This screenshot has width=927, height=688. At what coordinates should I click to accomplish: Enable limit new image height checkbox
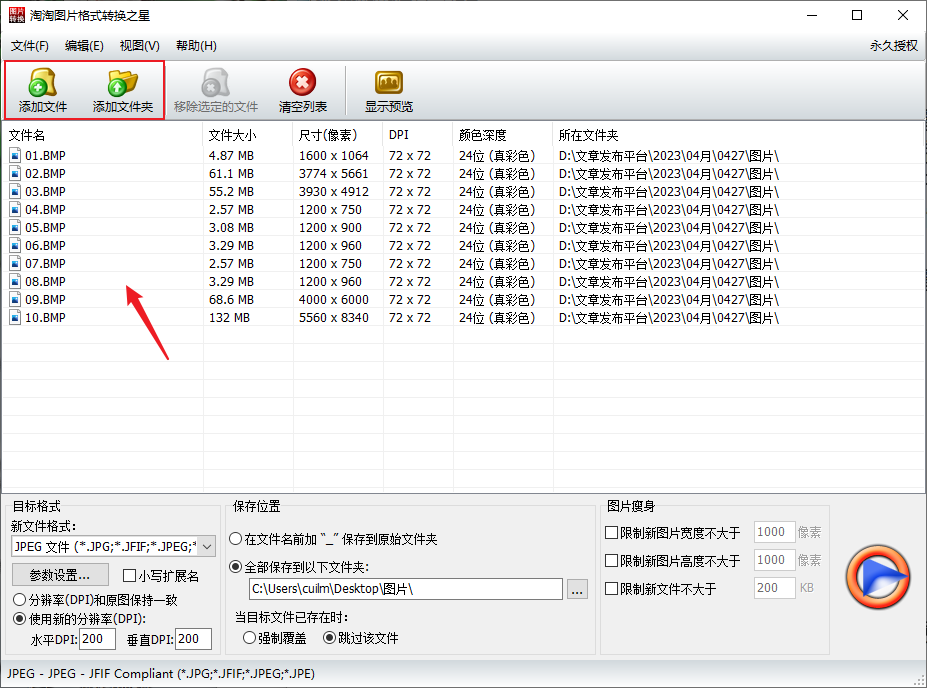(612, 560)
